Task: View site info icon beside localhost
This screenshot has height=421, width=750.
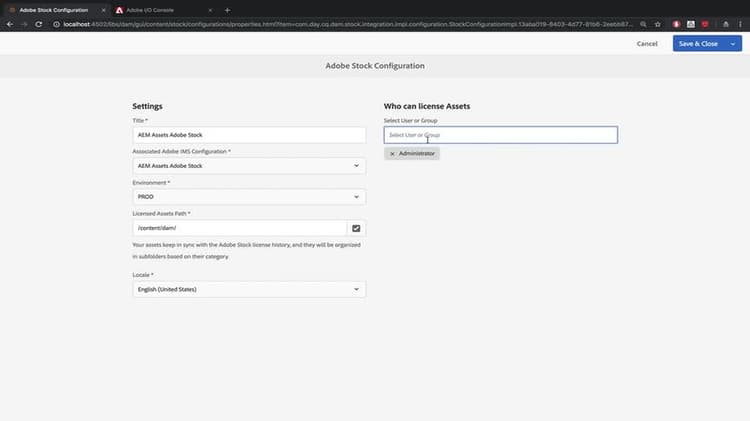Action: click(56, 24)
